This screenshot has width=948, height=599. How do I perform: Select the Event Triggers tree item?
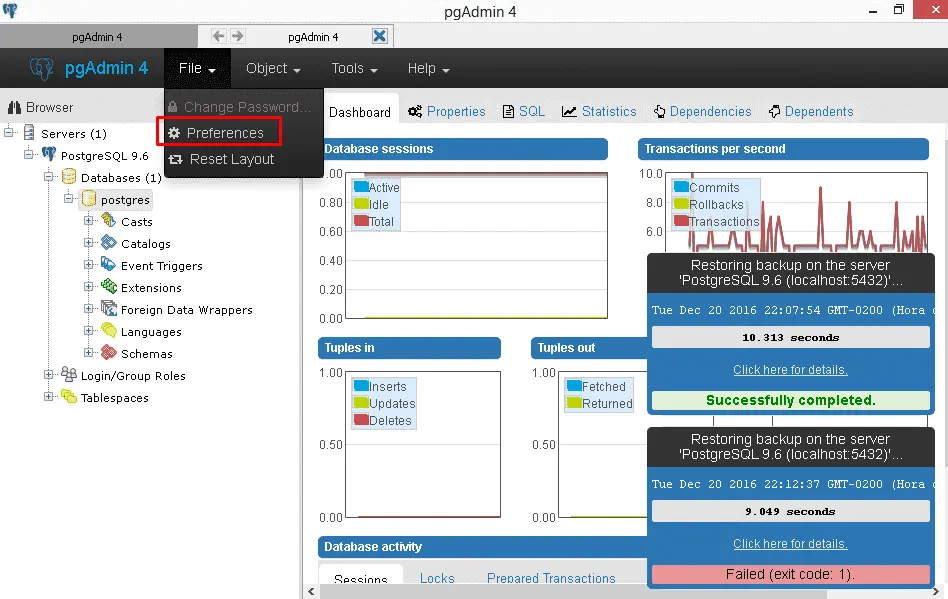[161, 266]
